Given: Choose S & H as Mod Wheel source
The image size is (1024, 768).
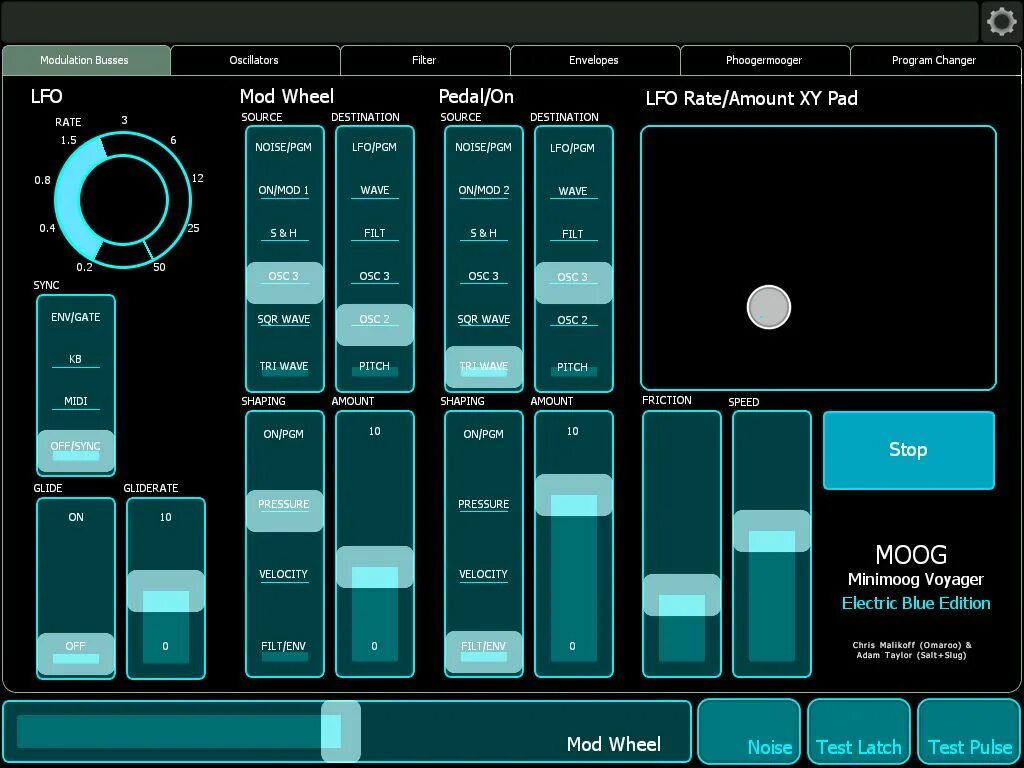Looking at the screenshot, I should coord(284,234).
